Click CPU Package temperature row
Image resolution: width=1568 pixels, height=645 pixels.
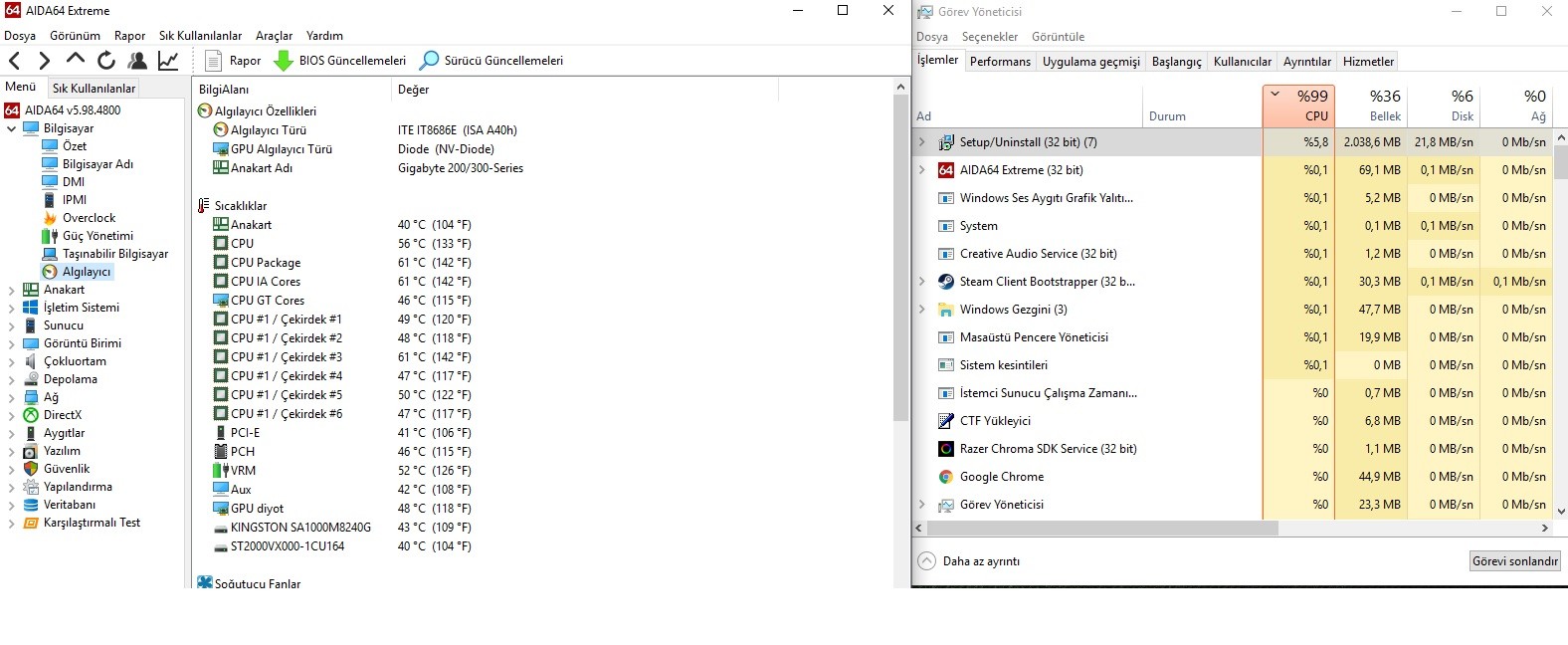pos(343,263)
